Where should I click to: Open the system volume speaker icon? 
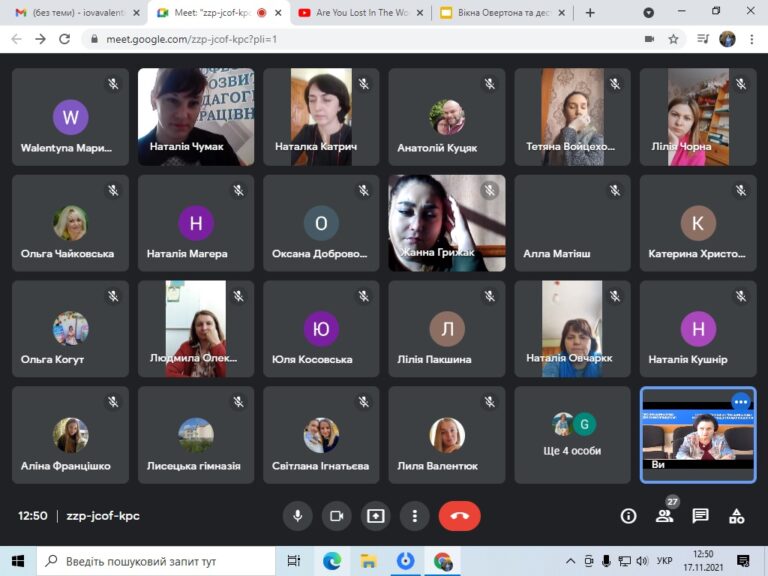point(642,561)
